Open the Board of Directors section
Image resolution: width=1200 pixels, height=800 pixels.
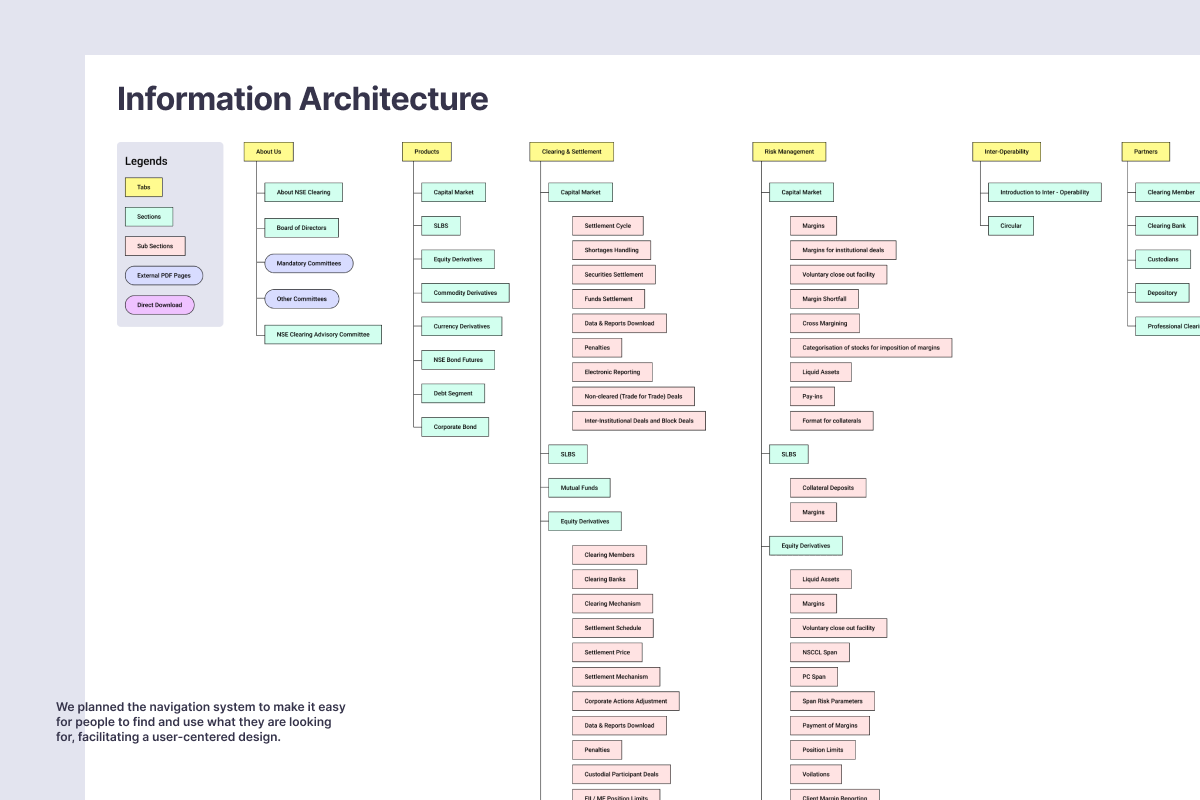[301, 228]
